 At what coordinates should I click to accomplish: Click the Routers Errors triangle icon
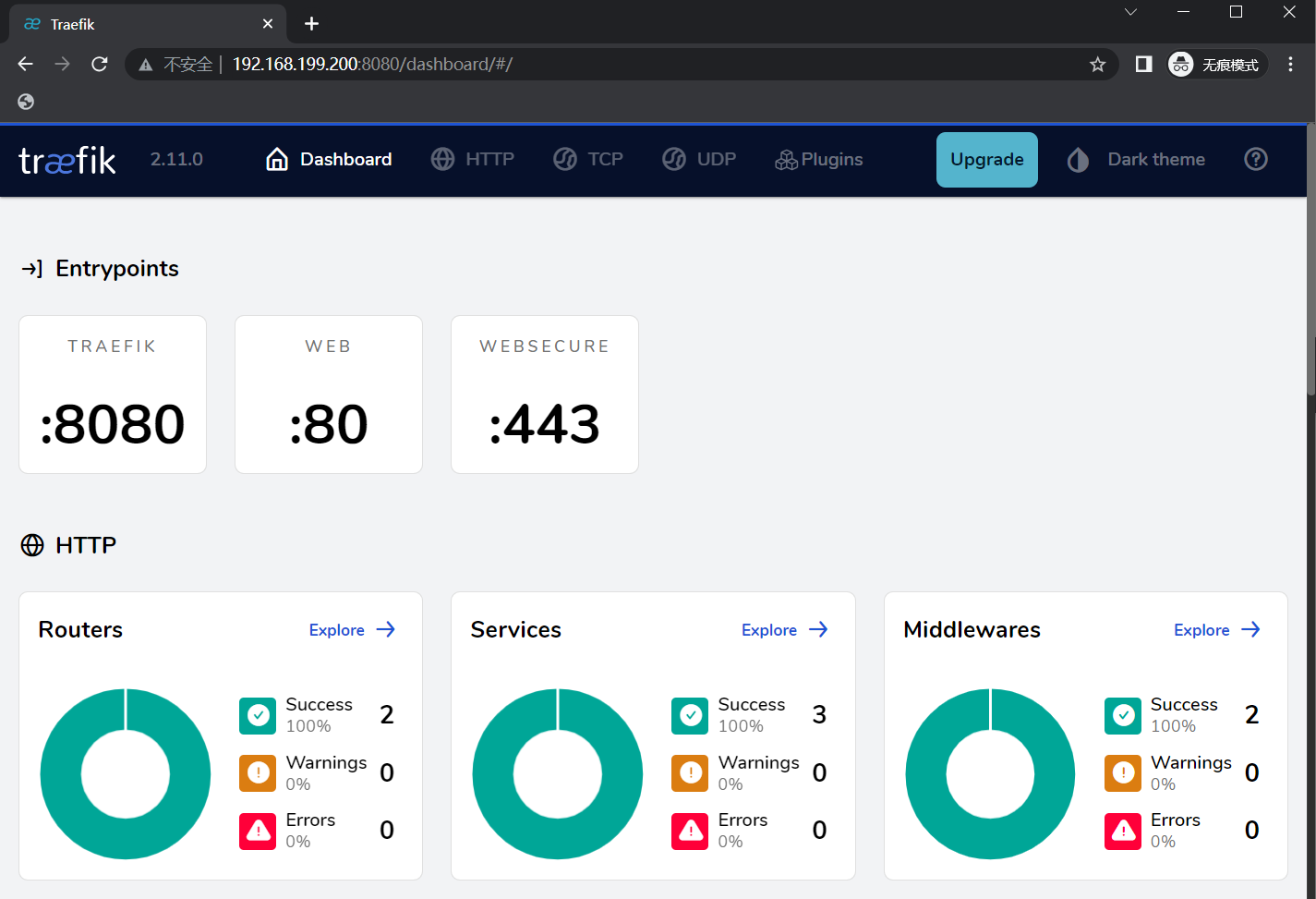click(x=259, y=831)
